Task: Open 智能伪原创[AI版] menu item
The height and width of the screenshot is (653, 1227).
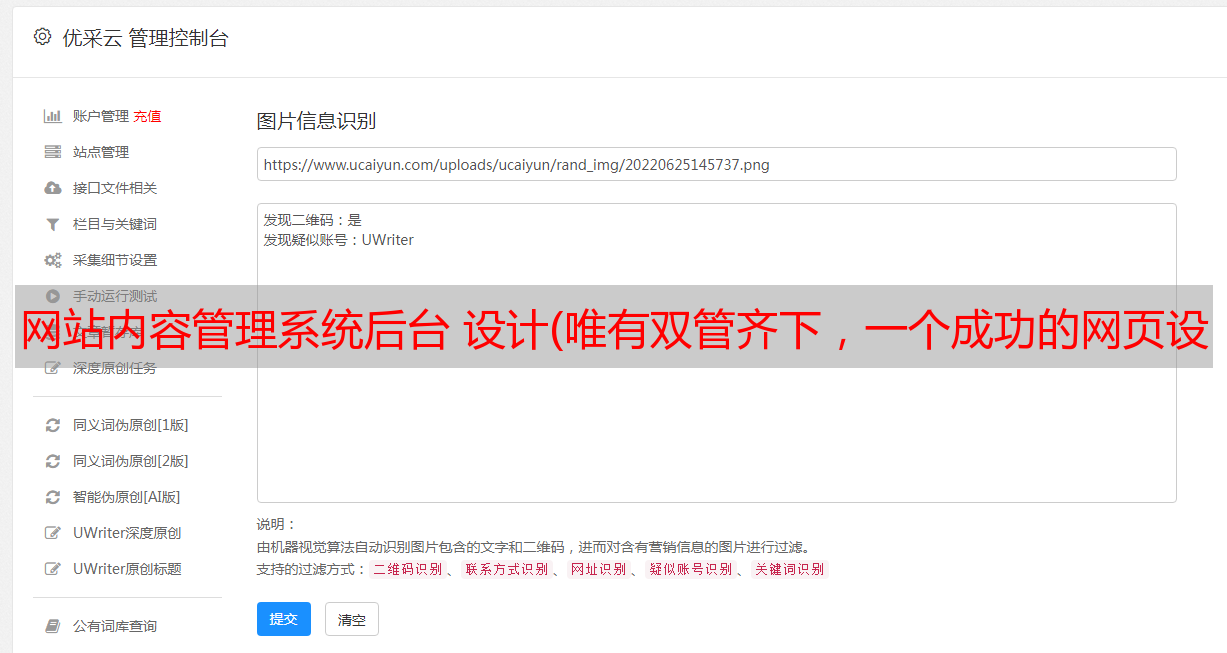Action: [x=127, y=497]
